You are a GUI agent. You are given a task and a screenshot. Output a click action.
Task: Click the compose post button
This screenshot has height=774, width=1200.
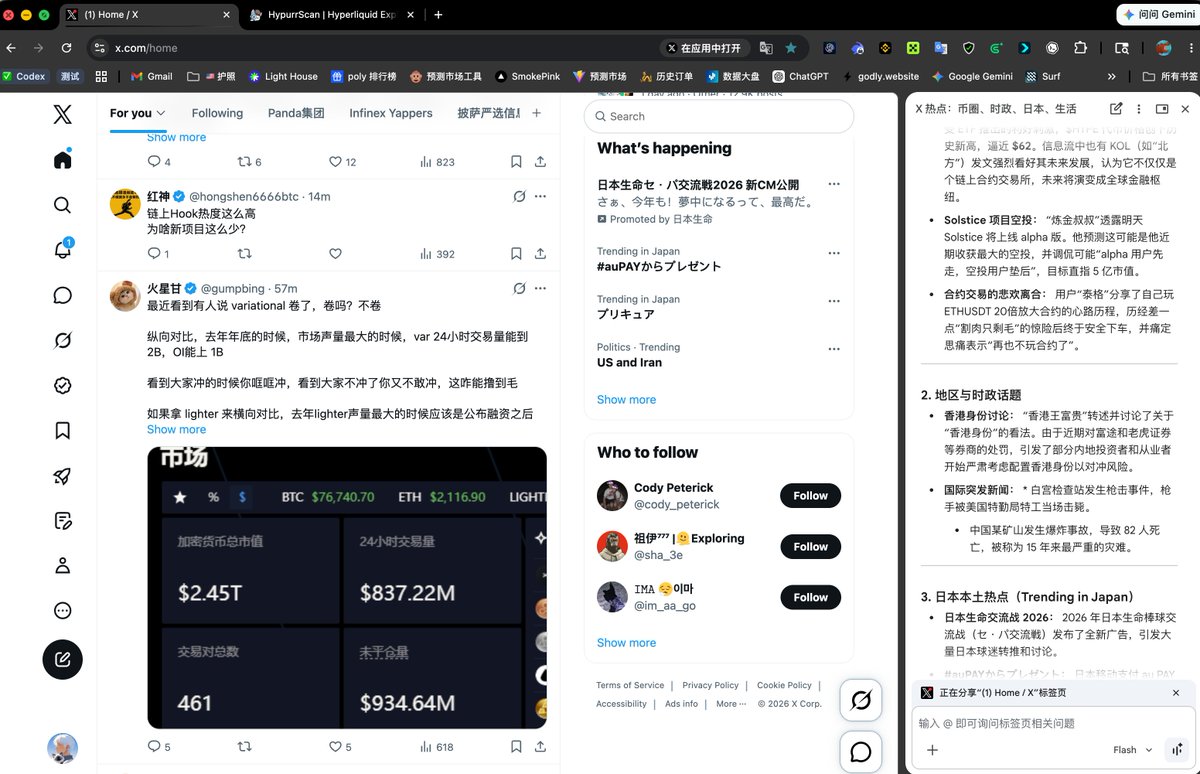click(x=62, y=659)
